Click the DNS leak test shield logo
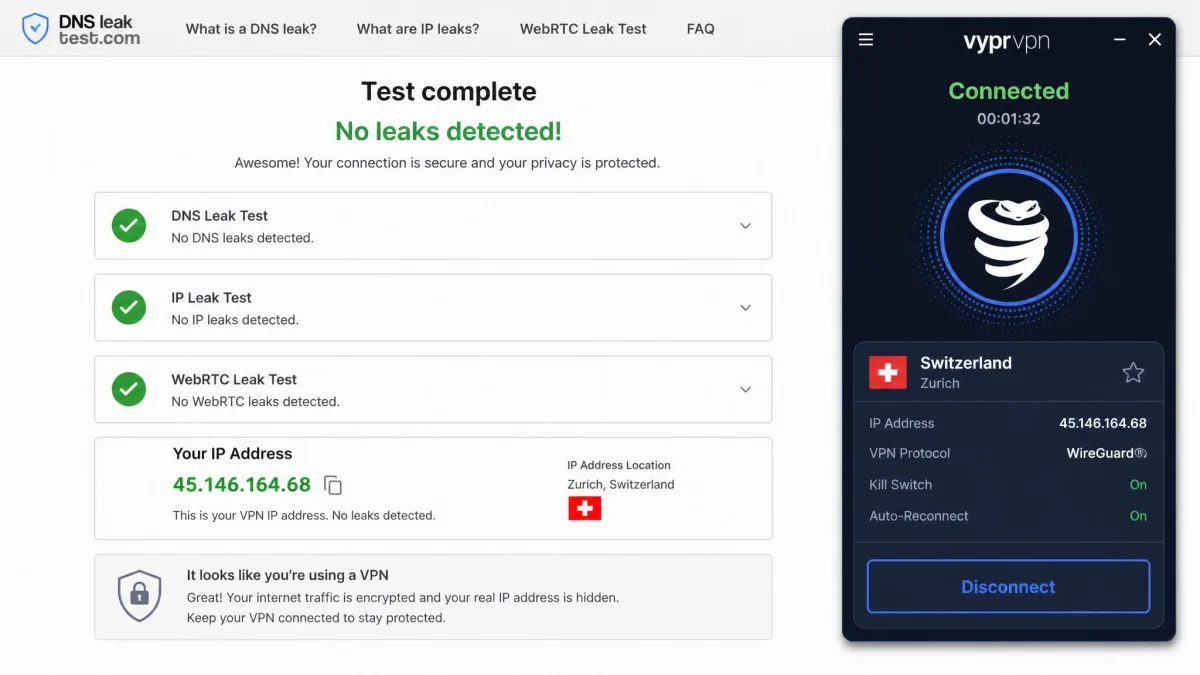The height and width of the screenshot is (675, 1200). [35, 28]
